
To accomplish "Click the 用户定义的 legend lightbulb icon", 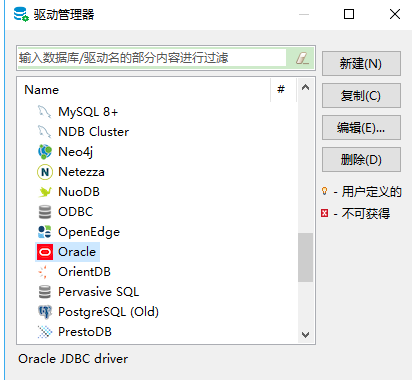I will (325, 191).
